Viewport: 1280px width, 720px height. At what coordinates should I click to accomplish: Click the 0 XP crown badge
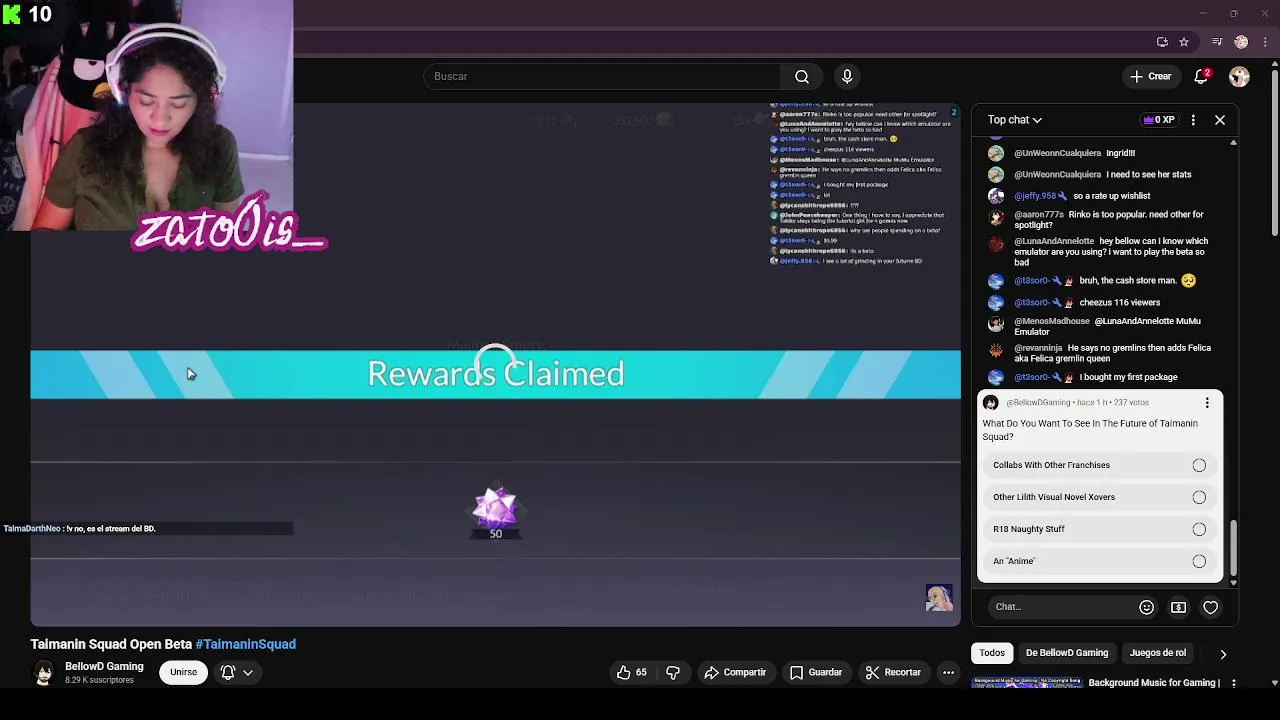tap(1158, 120)
